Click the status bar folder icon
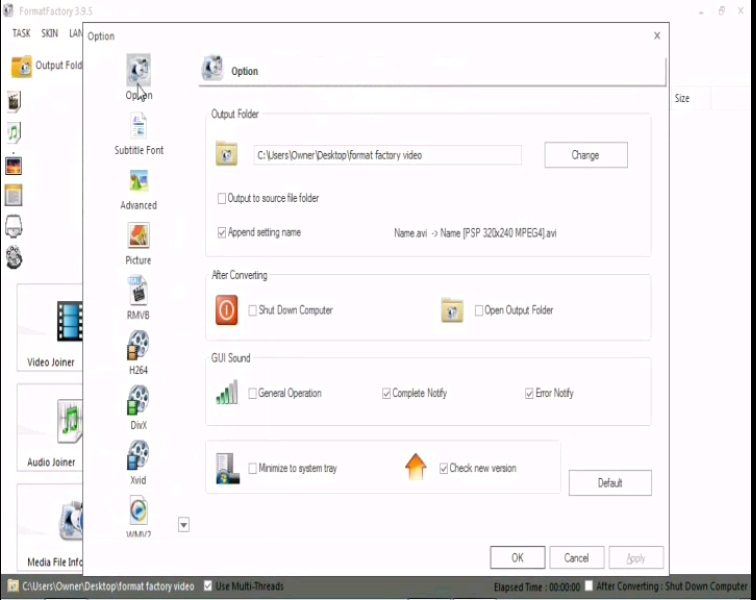Image resolution: width=756 pixels, height=600 pixels. 13,586
